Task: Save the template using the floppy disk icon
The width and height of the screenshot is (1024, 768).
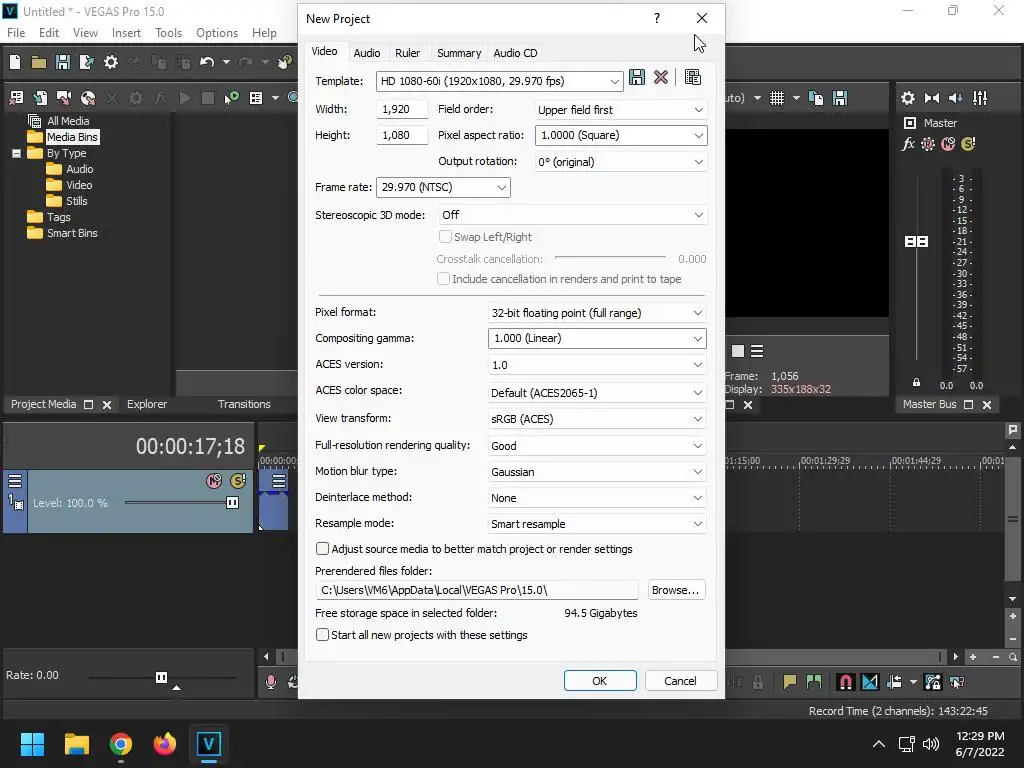Action: pyautogui.click(x=637, y=77)
